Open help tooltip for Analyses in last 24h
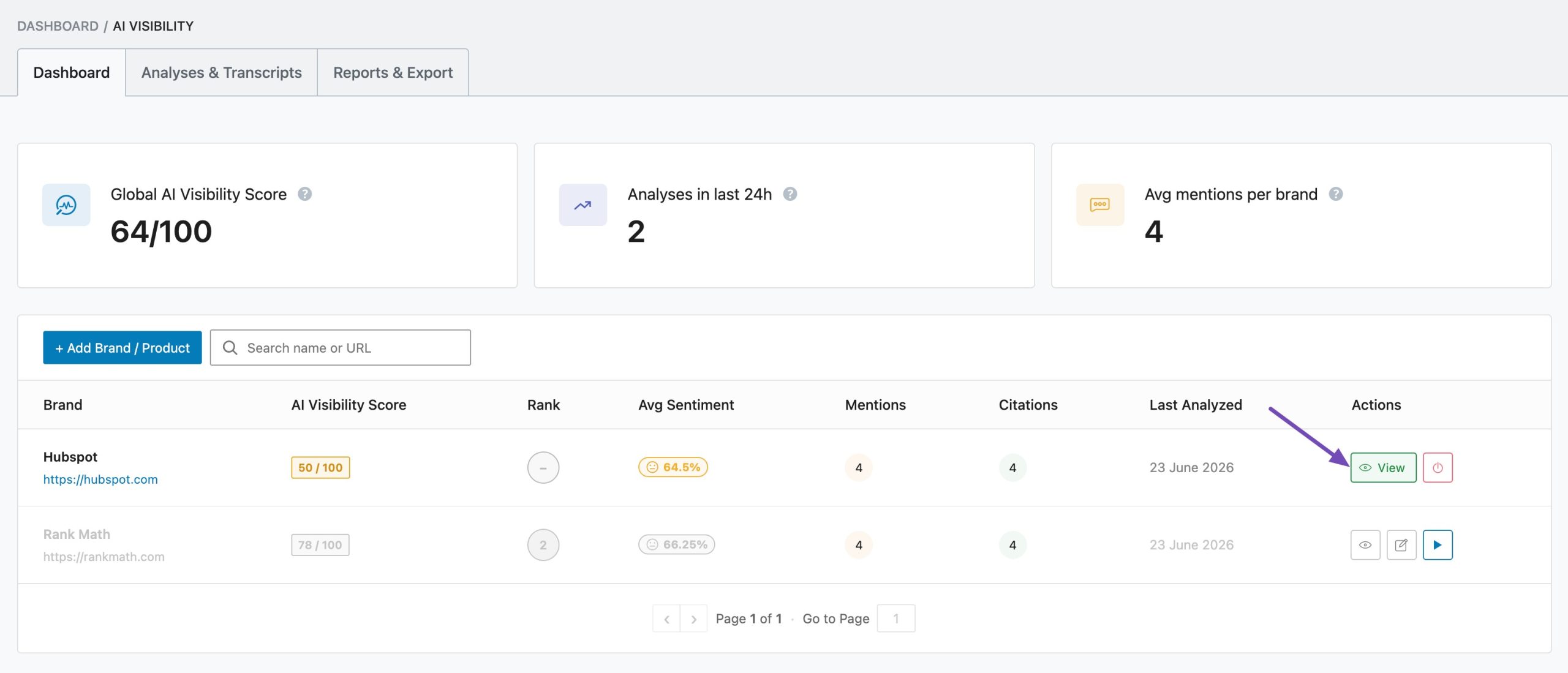Screen dimensions: 1568x673 click(790, 194)
